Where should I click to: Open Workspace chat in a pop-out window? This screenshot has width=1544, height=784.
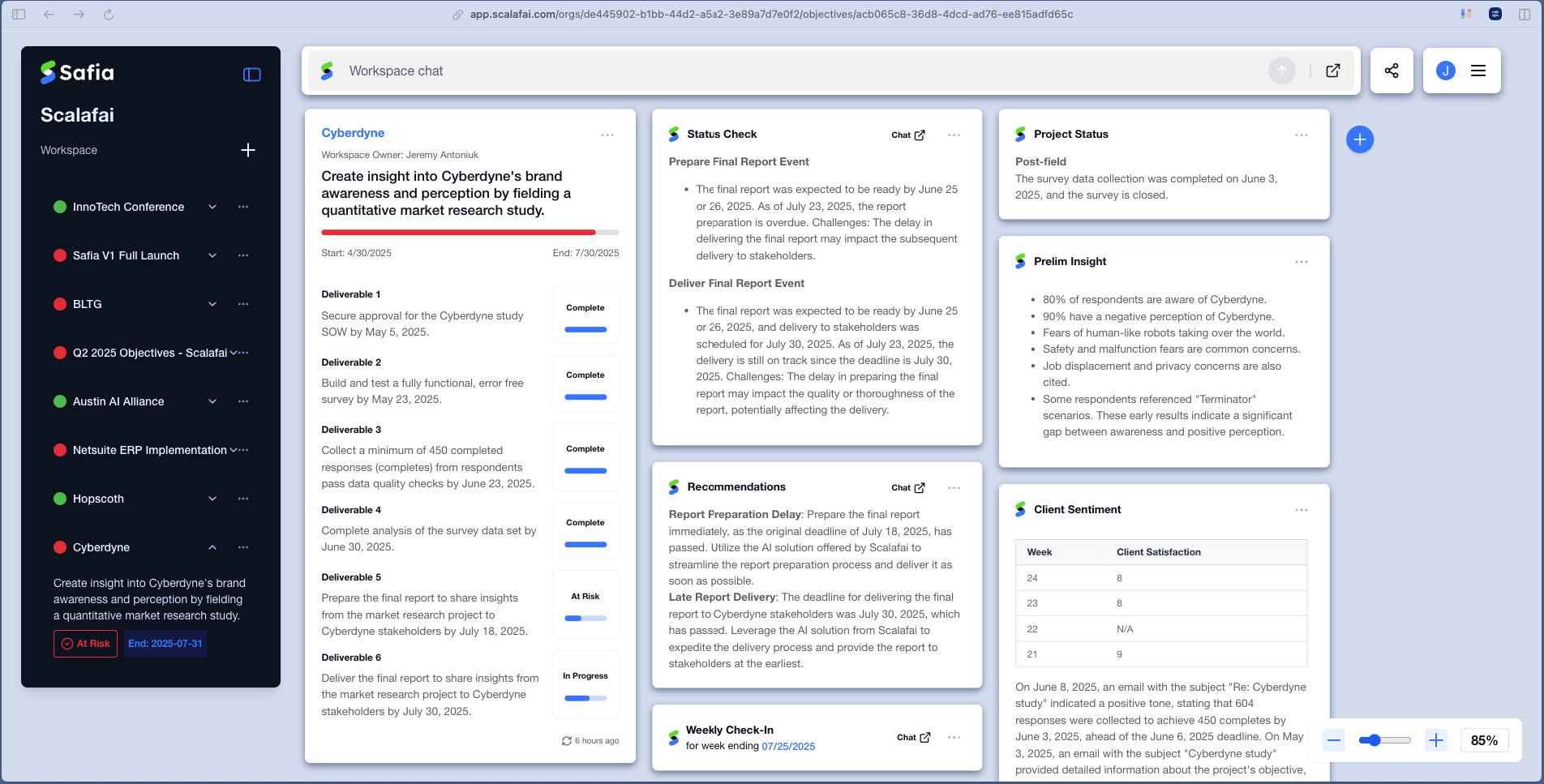[x=1333, y=71]
